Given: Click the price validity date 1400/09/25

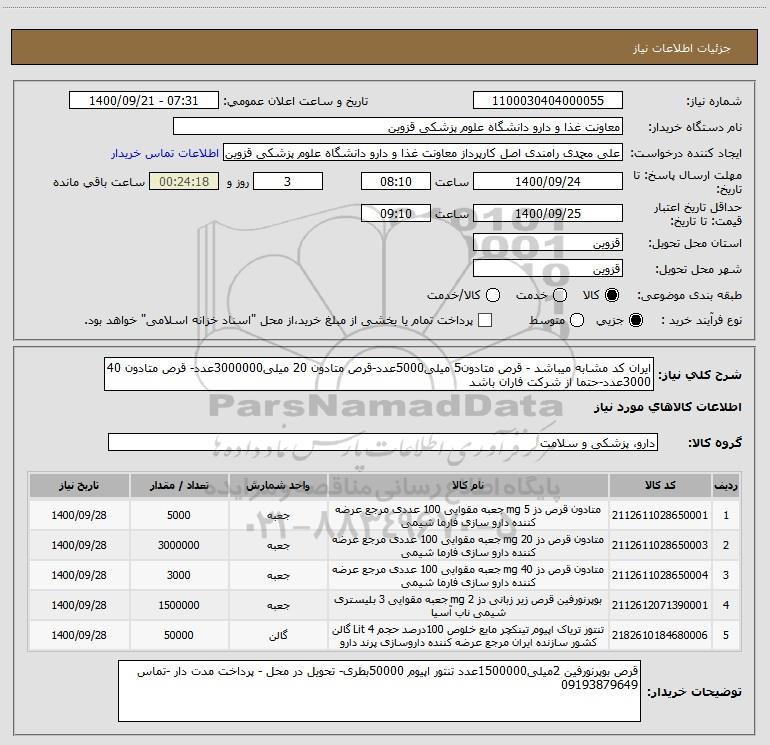Looking at the screenshot, I should 548,214.
